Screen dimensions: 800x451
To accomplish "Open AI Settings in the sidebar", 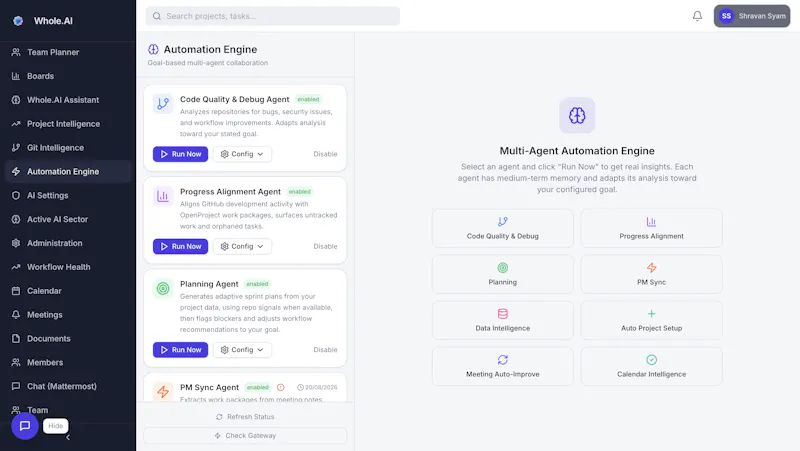I will [67, 195].
